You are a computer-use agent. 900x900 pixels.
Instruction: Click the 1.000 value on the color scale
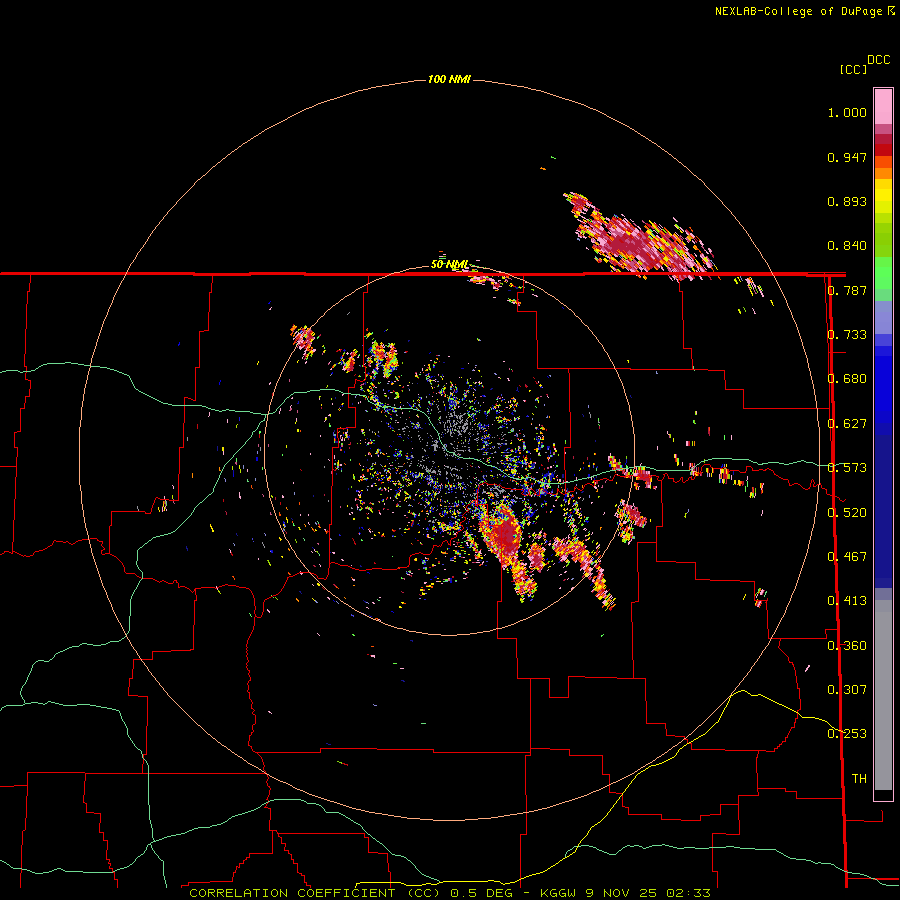(847, 112)
